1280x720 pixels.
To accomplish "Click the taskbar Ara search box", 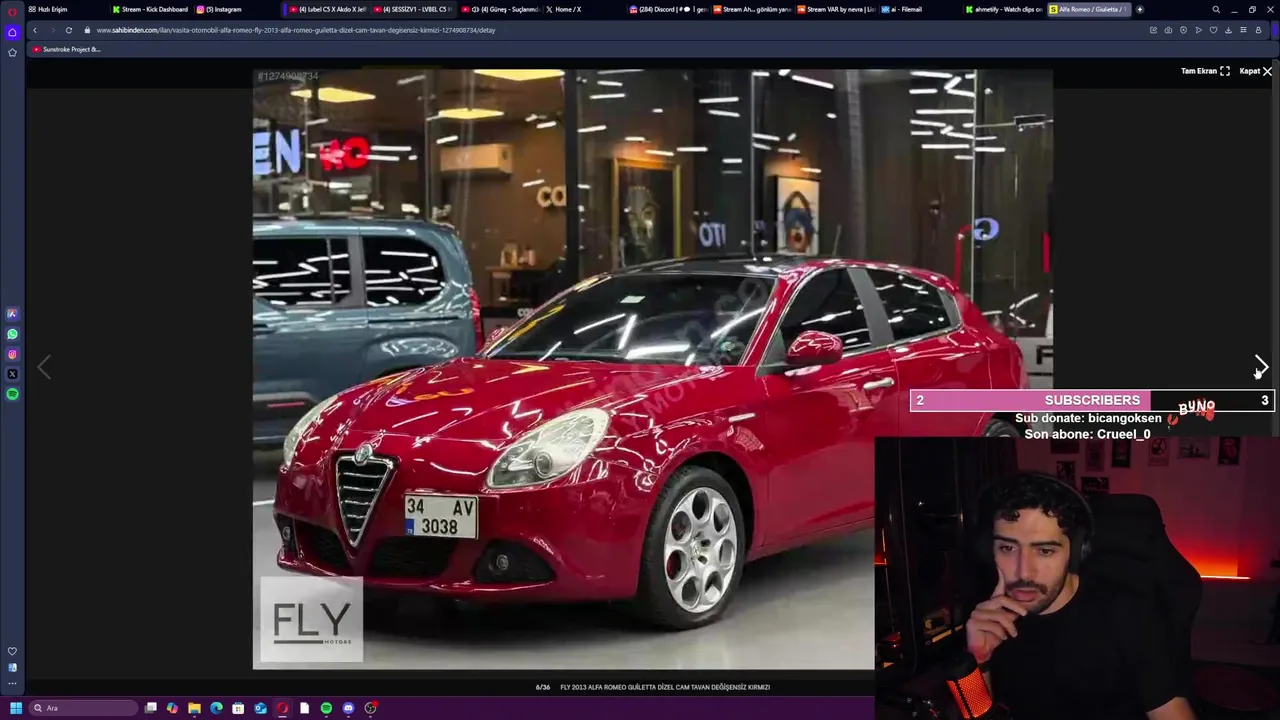I will pyautogui.click(x=83, y=708).
